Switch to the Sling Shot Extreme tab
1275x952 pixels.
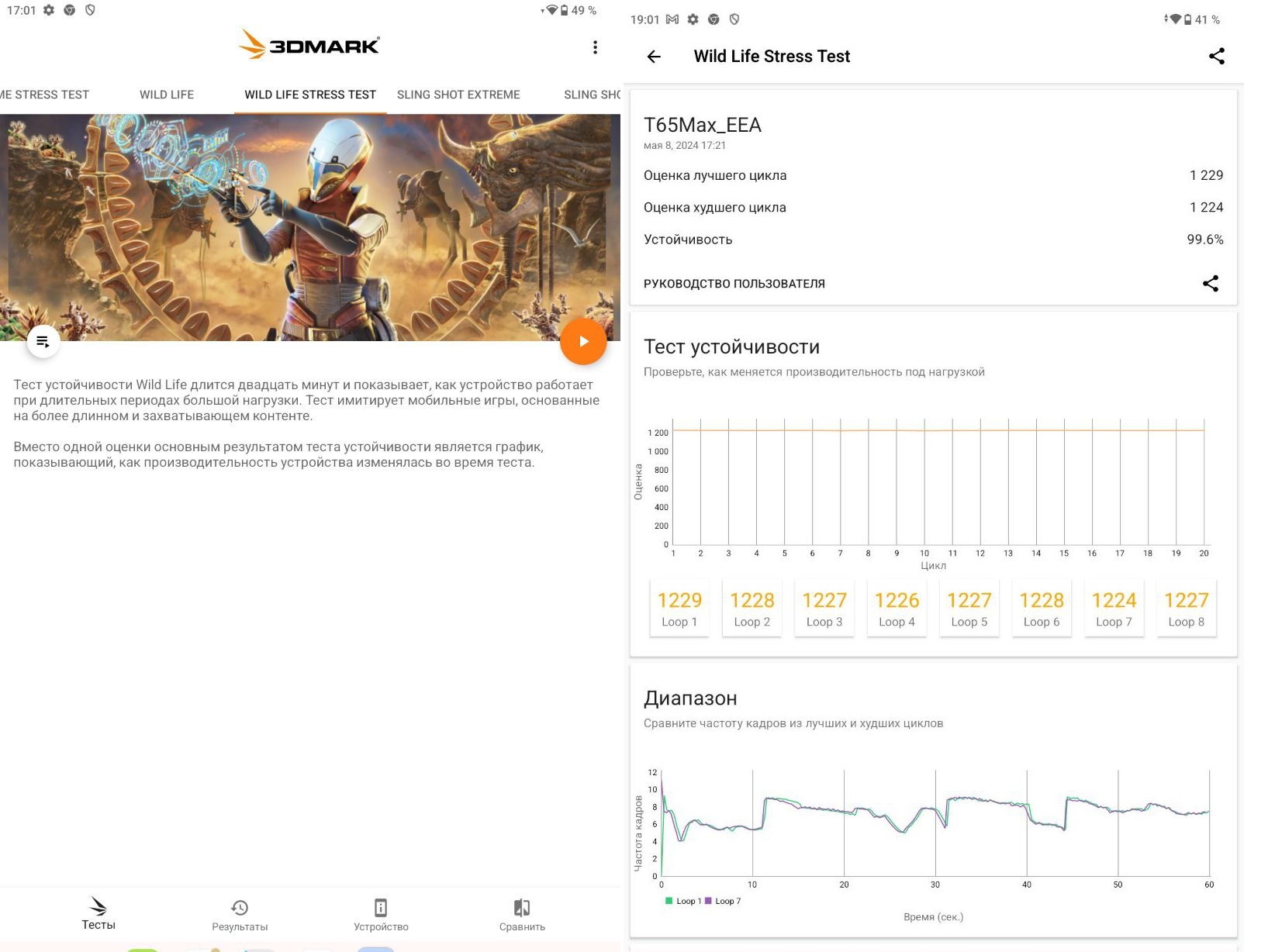458,95
